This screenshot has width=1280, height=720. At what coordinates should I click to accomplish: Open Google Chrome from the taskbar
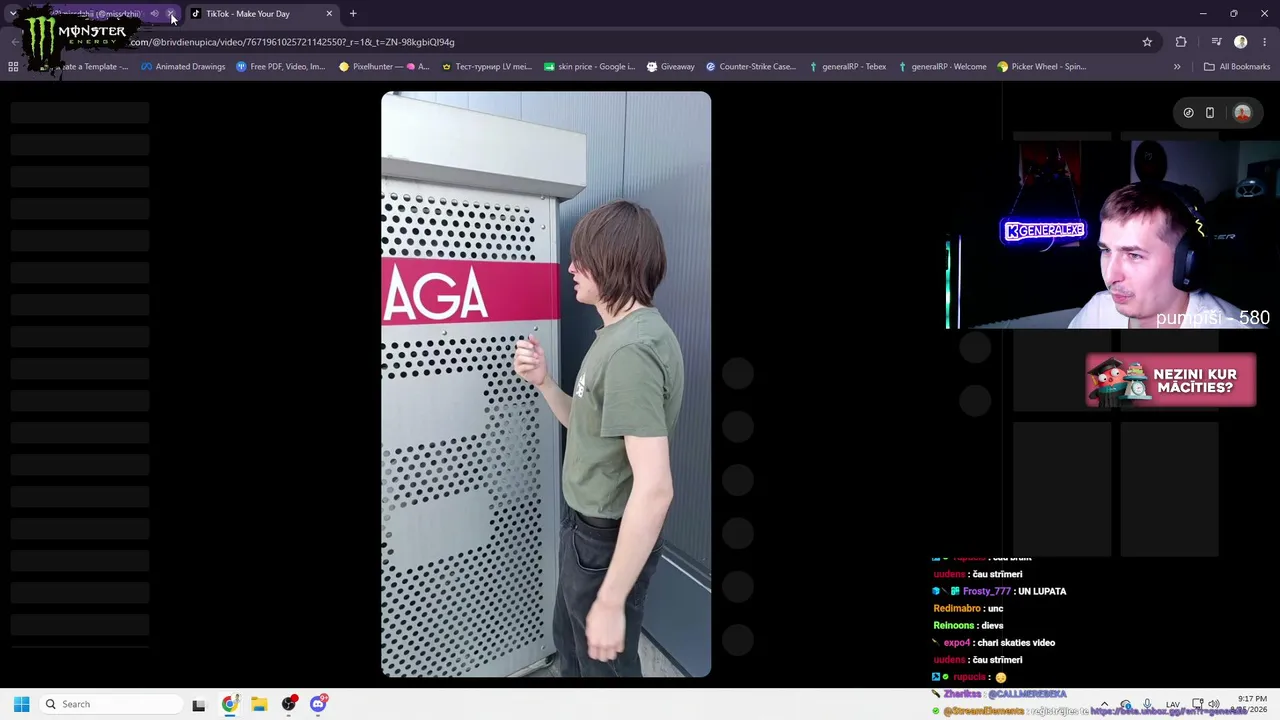point(230,705)
